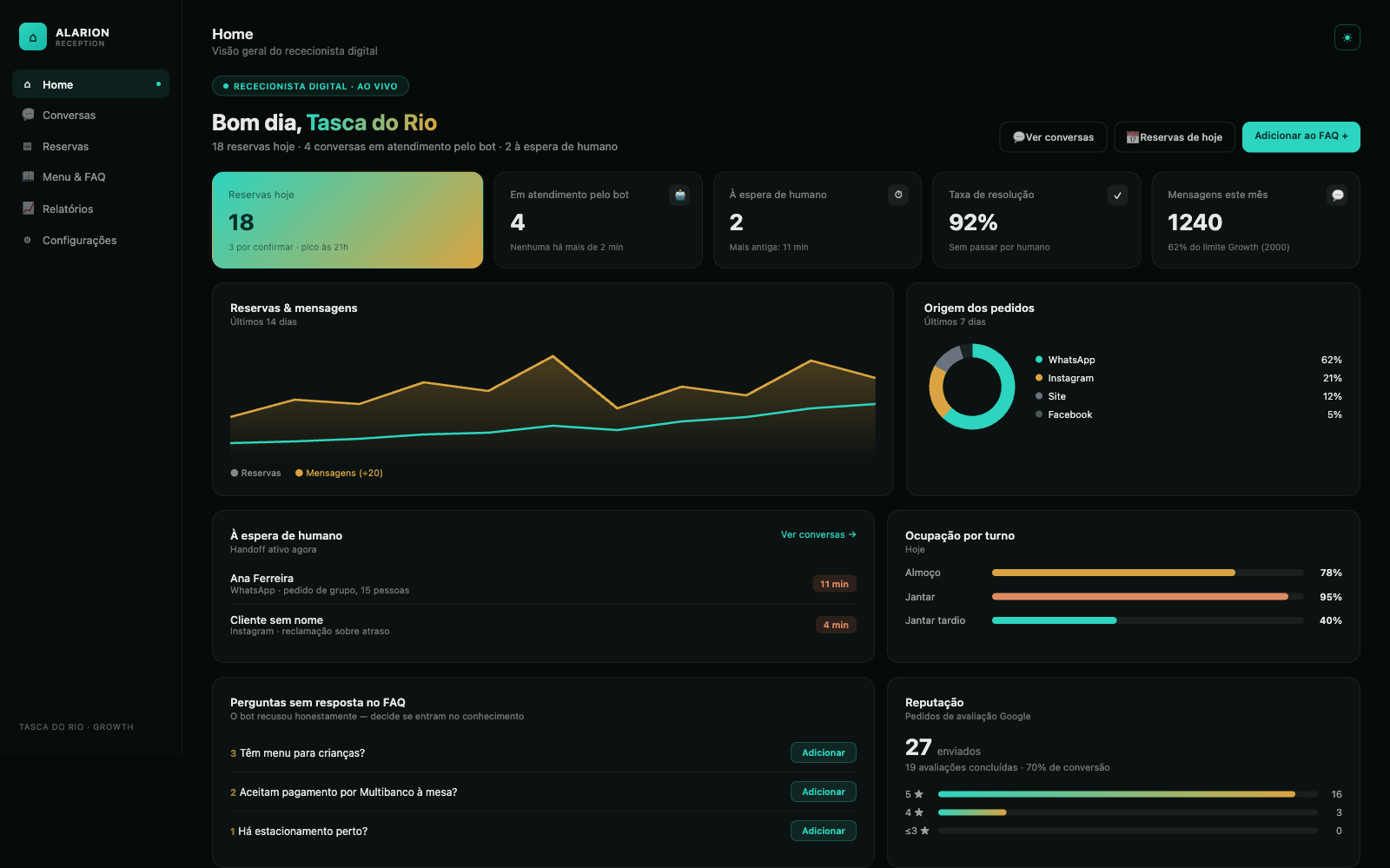Click the 92% resolution rate value
The height and width of the screenshot is (868, 1390).
(973, 222)
